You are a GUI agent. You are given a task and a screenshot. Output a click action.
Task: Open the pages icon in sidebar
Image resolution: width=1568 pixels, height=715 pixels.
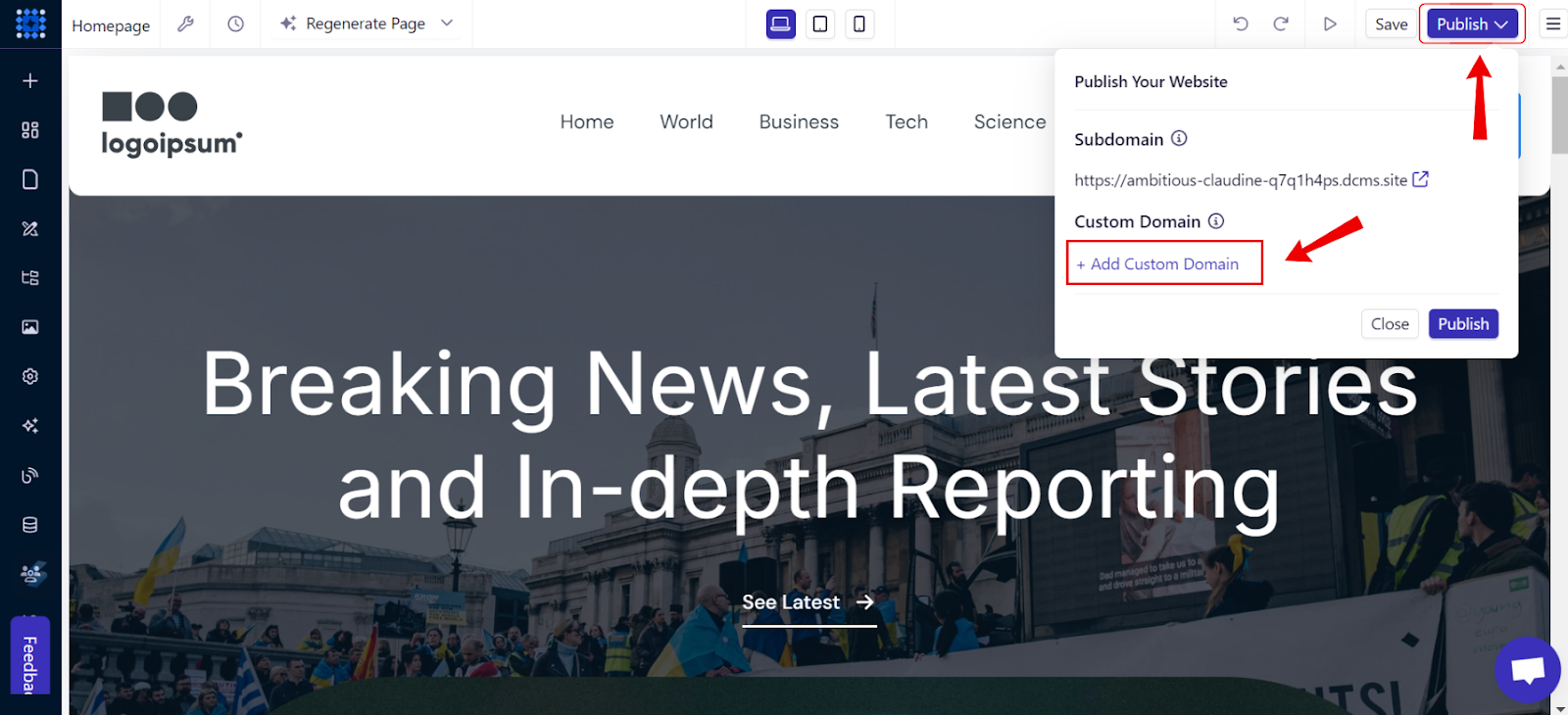(30, 179)
